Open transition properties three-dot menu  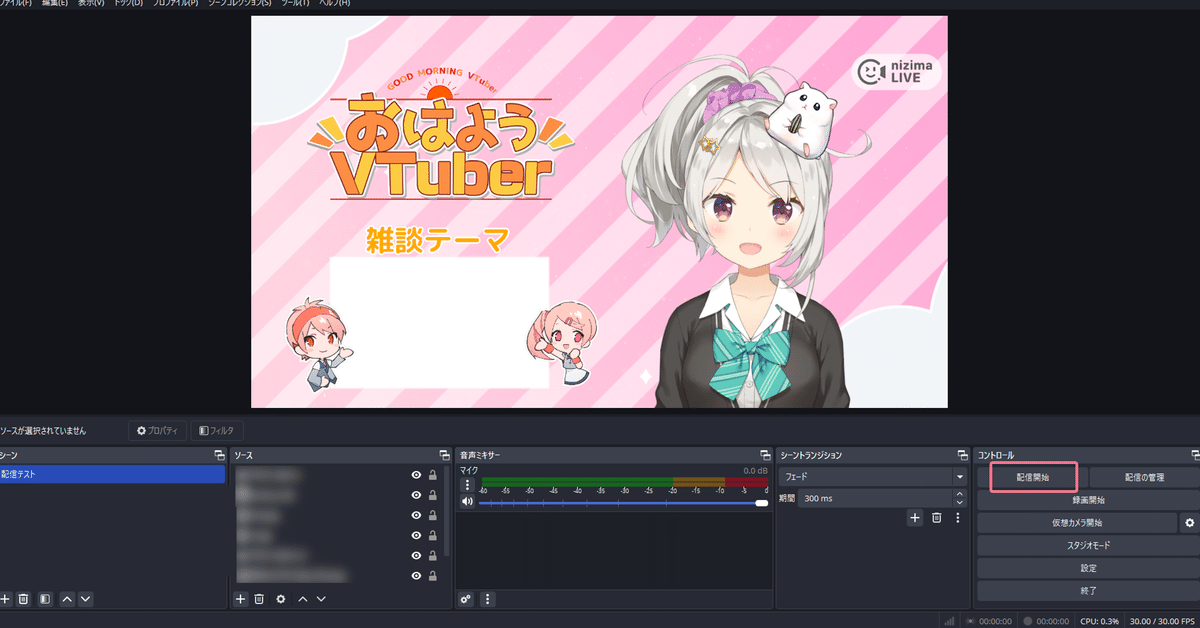(x=958, y=517)
